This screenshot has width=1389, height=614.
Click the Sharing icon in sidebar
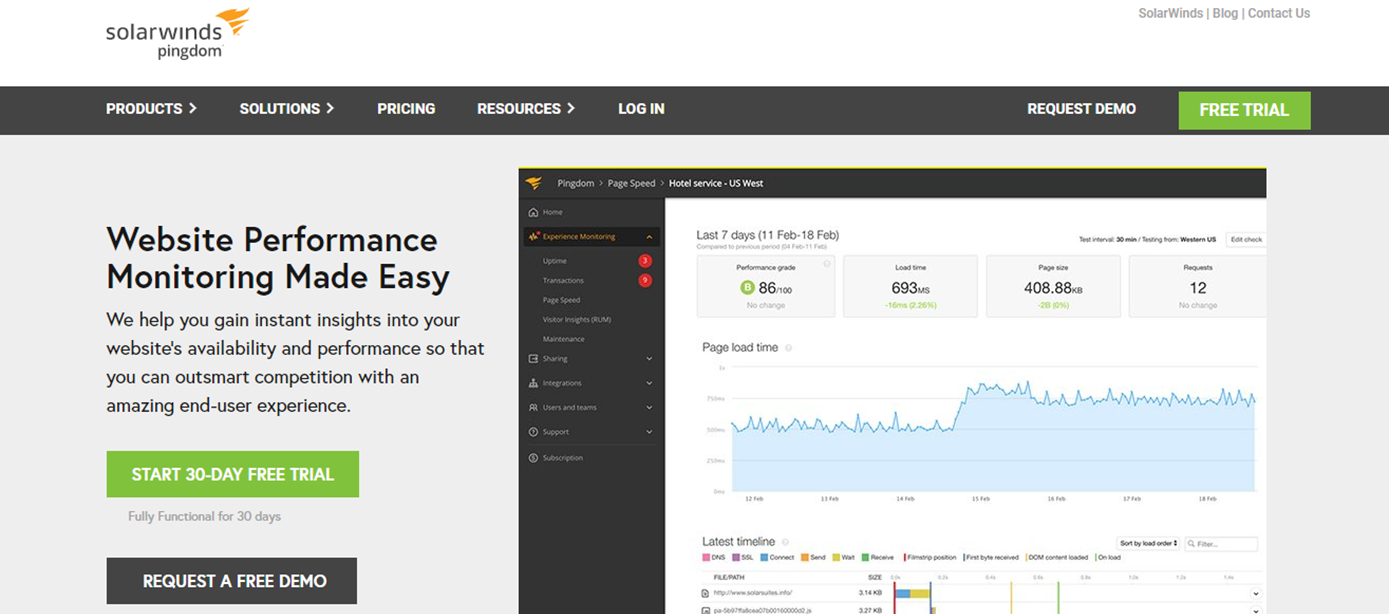(x=533, y=358)
